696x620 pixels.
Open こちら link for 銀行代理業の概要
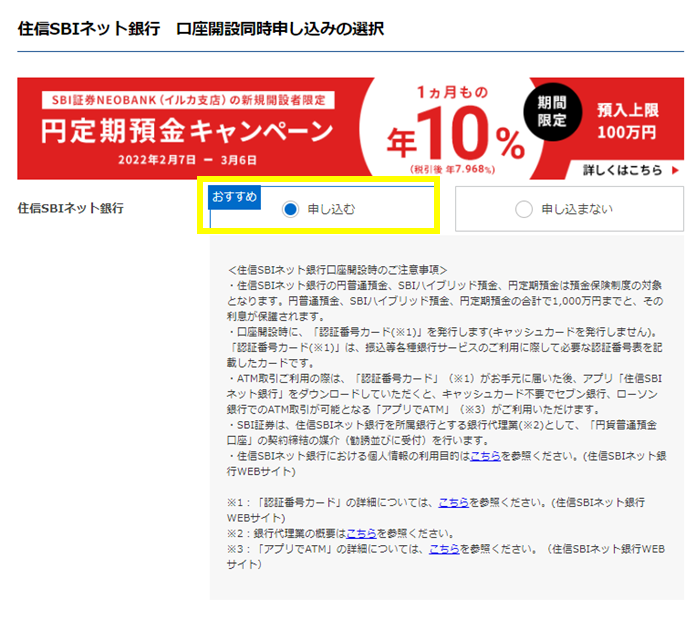coord(361,533)
